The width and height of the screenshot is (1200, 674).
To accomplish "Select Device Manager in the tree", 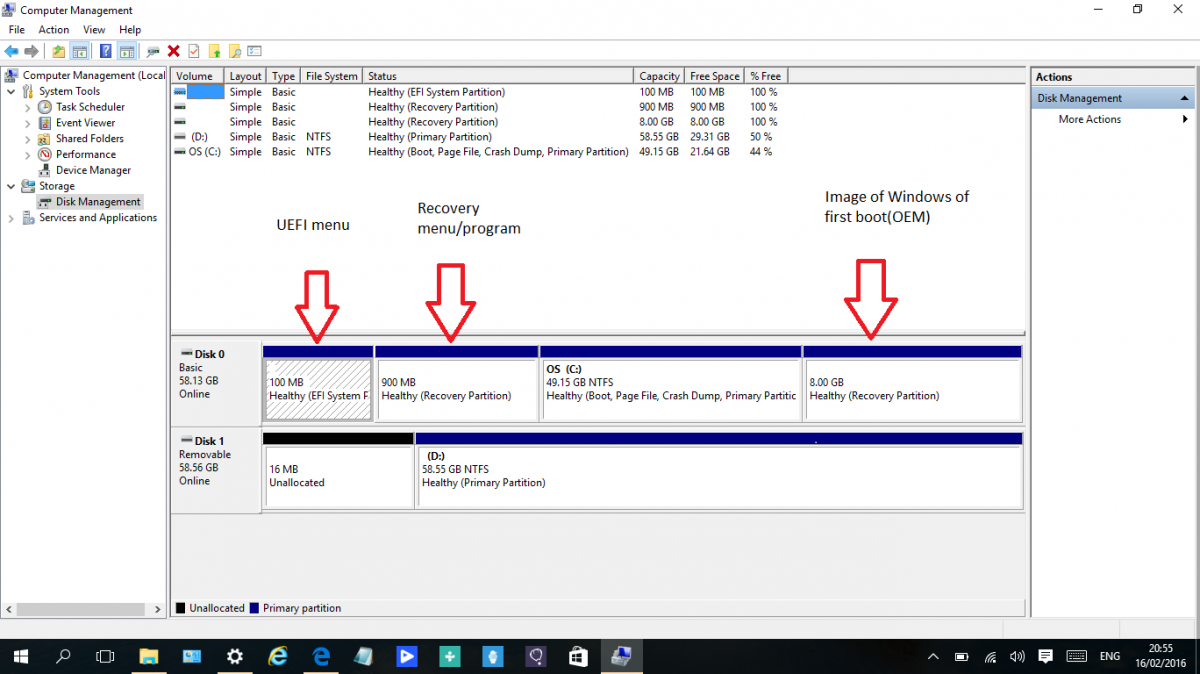I will tap(93, 170).
